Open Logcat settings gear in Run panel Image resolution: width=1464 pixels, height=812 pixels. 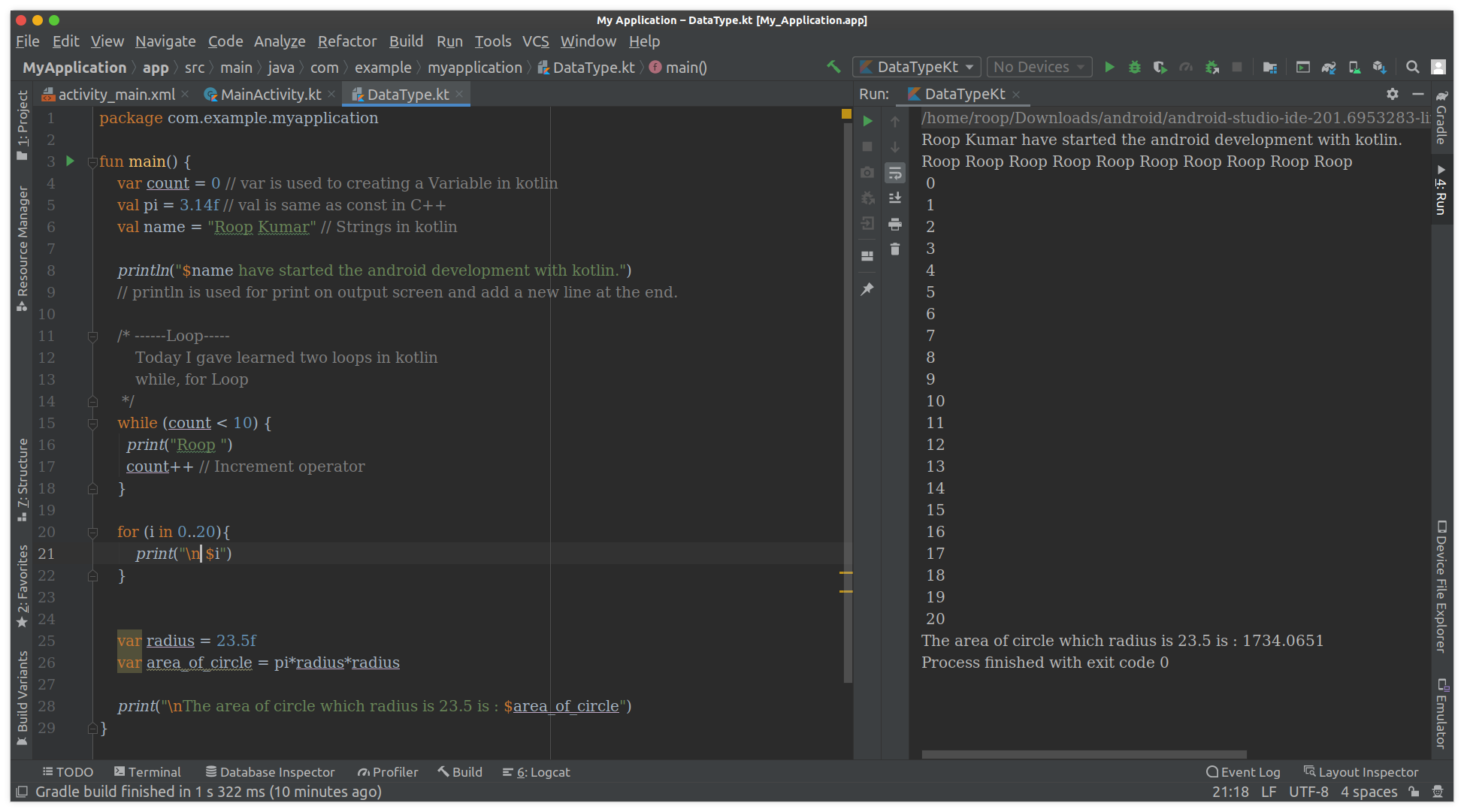pyautogui.click(x=1393, y=95)
